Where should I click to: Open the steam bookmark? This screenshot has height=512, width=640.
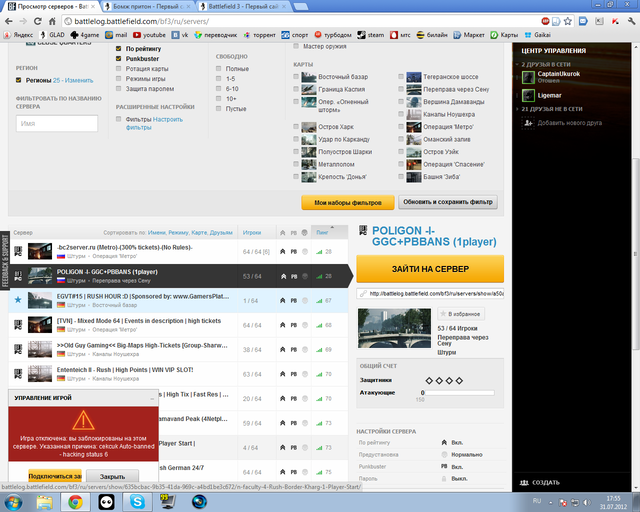coord(371,35)
